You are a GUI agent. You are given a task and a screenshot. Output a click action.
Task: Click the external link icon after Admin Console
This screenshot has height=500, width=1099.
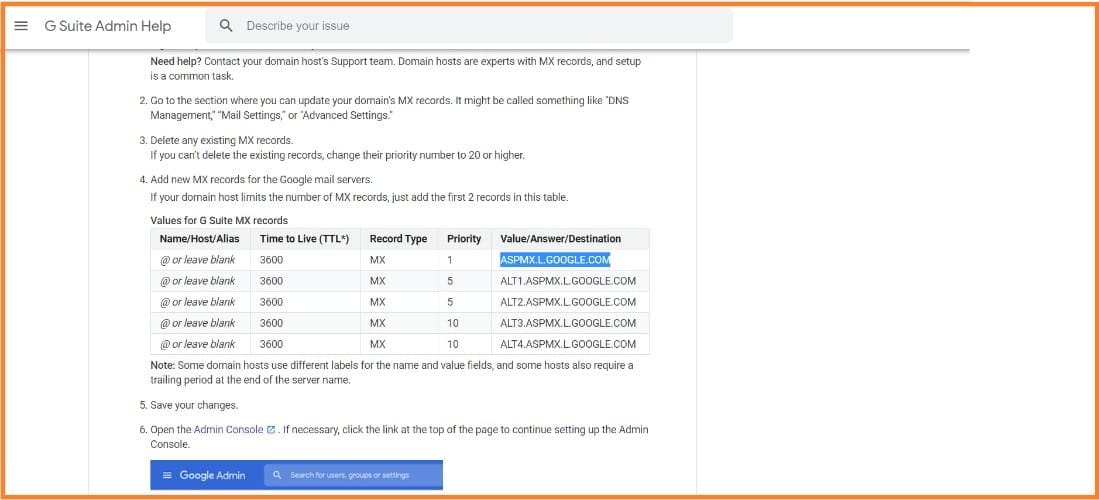coord(272,430)
